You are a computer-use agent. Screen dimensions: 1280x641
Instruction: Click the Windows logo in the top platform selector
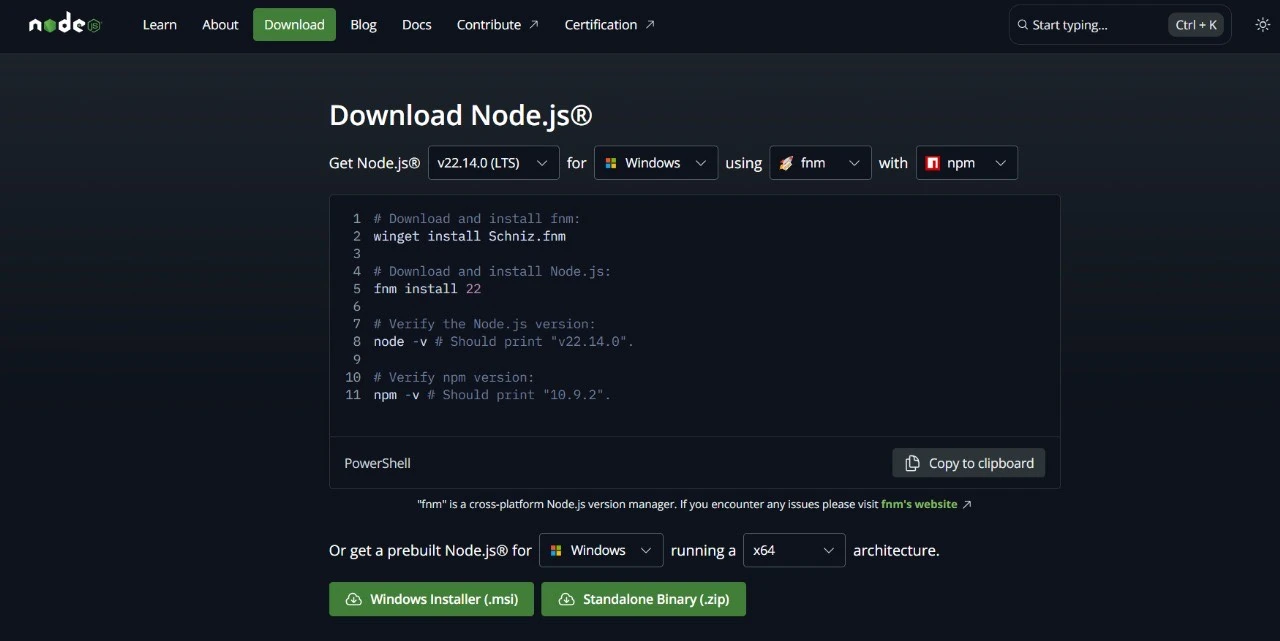click(611, 163)
